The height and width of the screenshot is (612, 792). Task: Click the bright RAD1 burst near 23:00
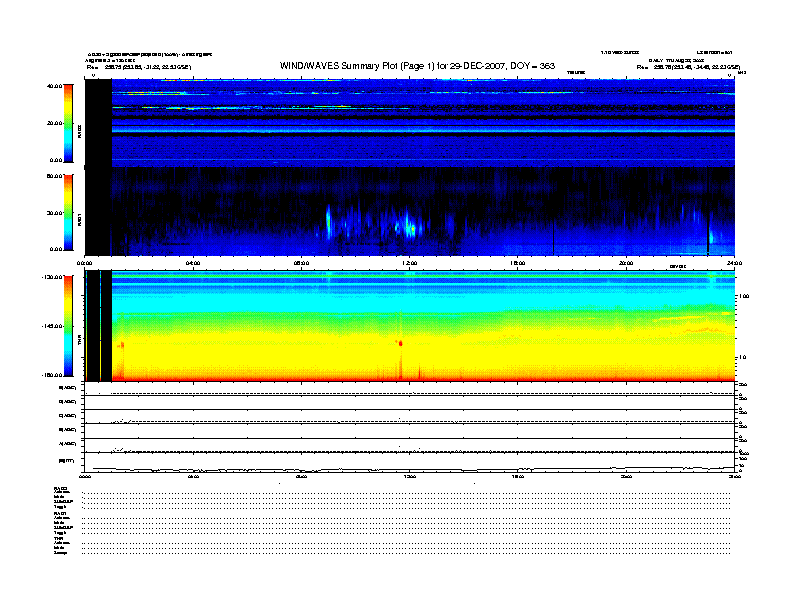[711, 236]
